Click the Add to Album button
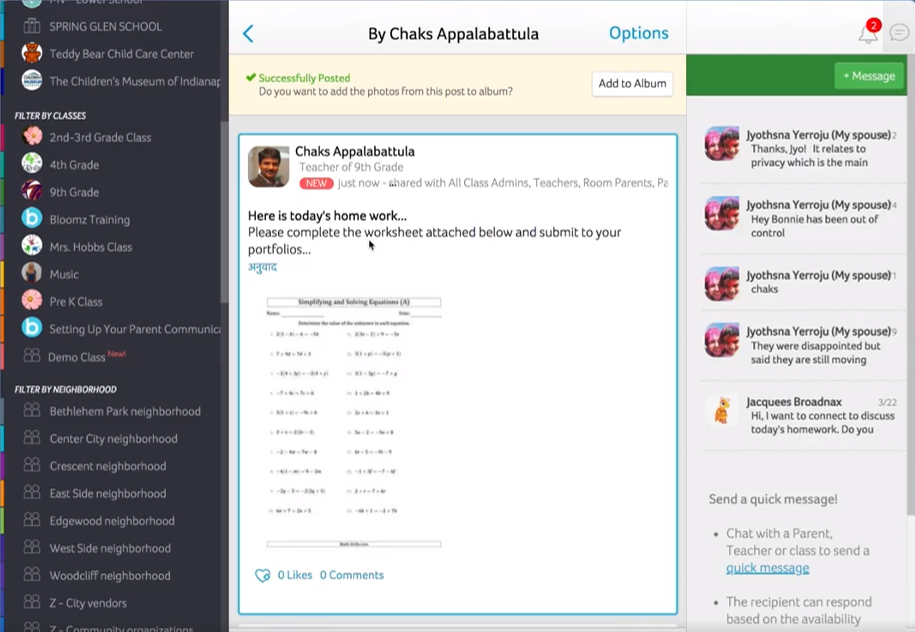This screenshot has height=632, width=915. [x=632, y=84]
